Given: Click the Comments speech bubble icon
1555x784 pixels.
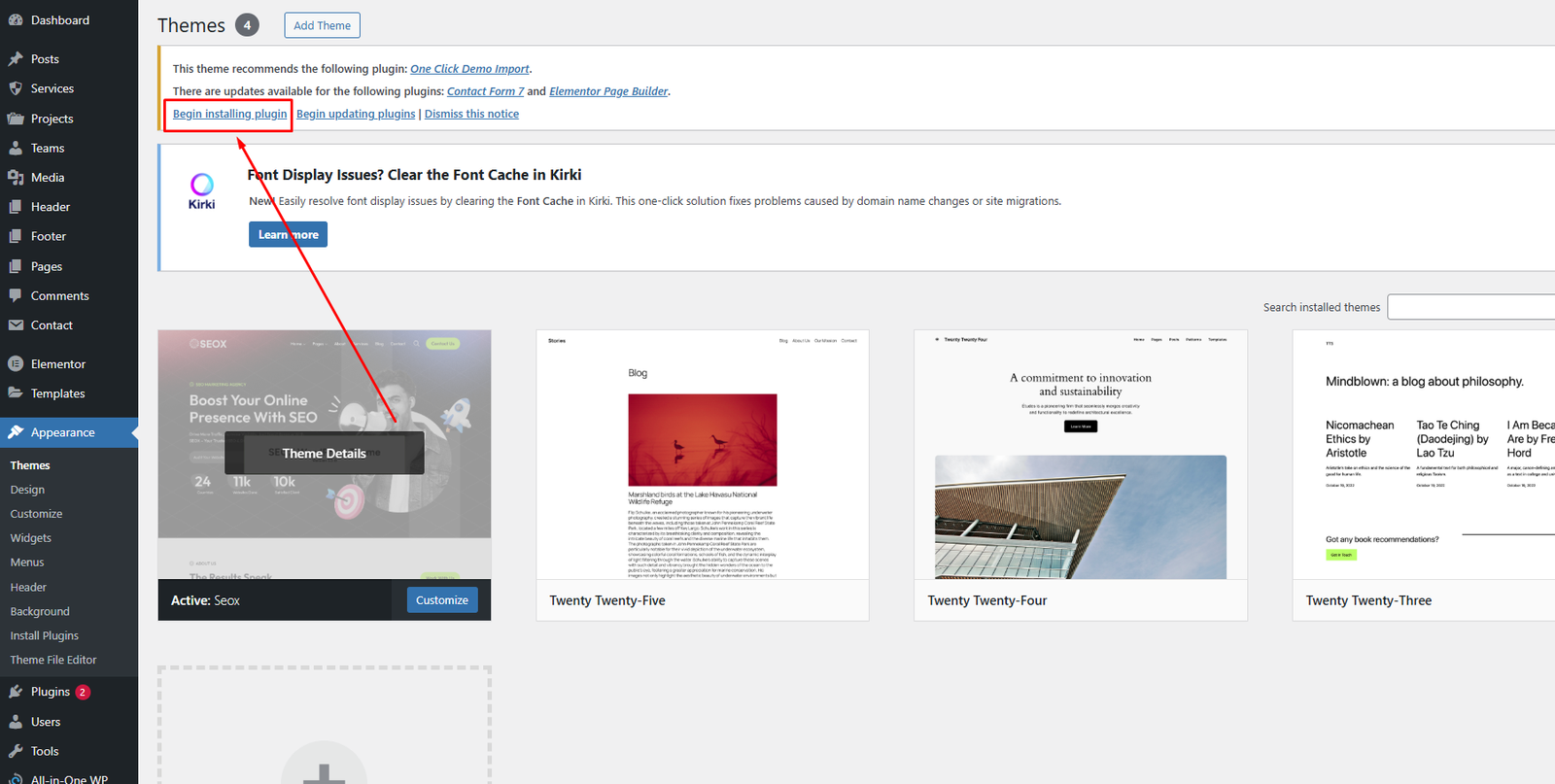Looking at the screenshot, I should click(16, 295).
